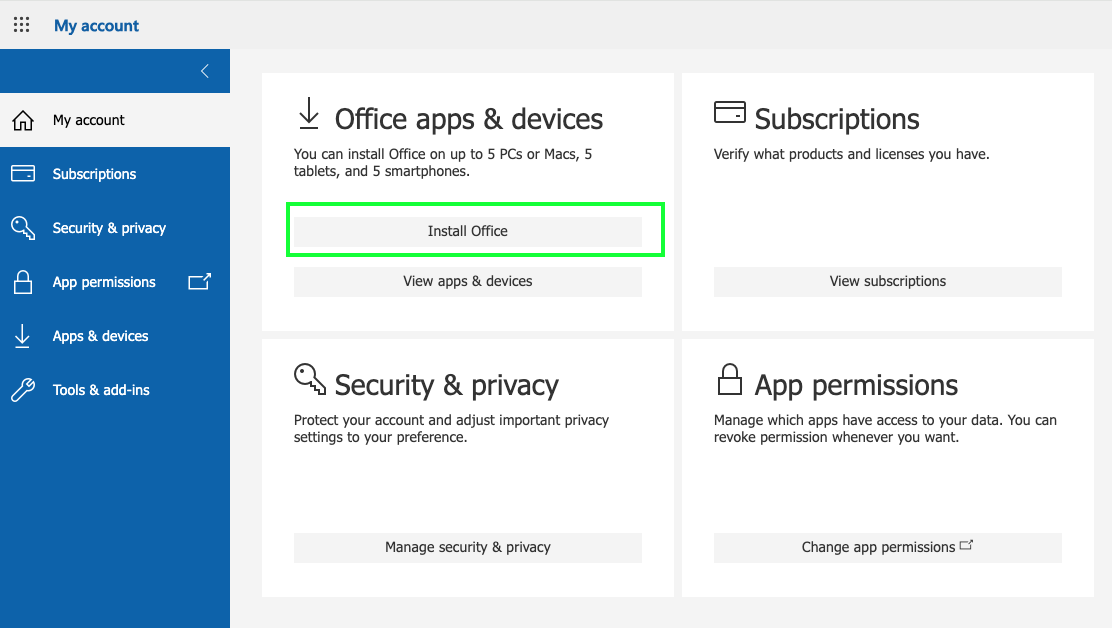Click the download icon on Office apps card
1112x628 pixels.
click(308, 113)
